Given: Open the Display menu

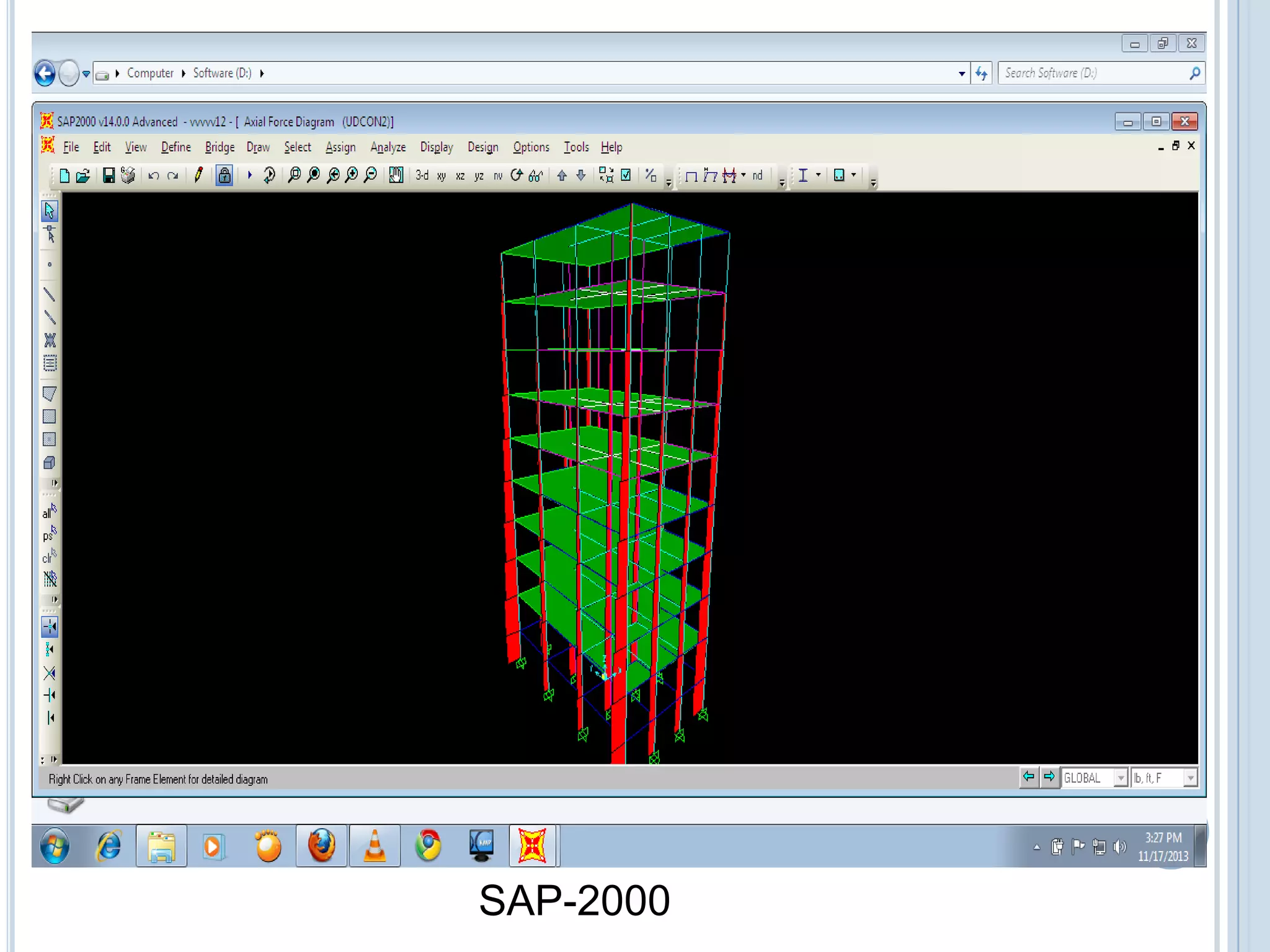Looking at the screenshot, I should (x=437, y=148).
